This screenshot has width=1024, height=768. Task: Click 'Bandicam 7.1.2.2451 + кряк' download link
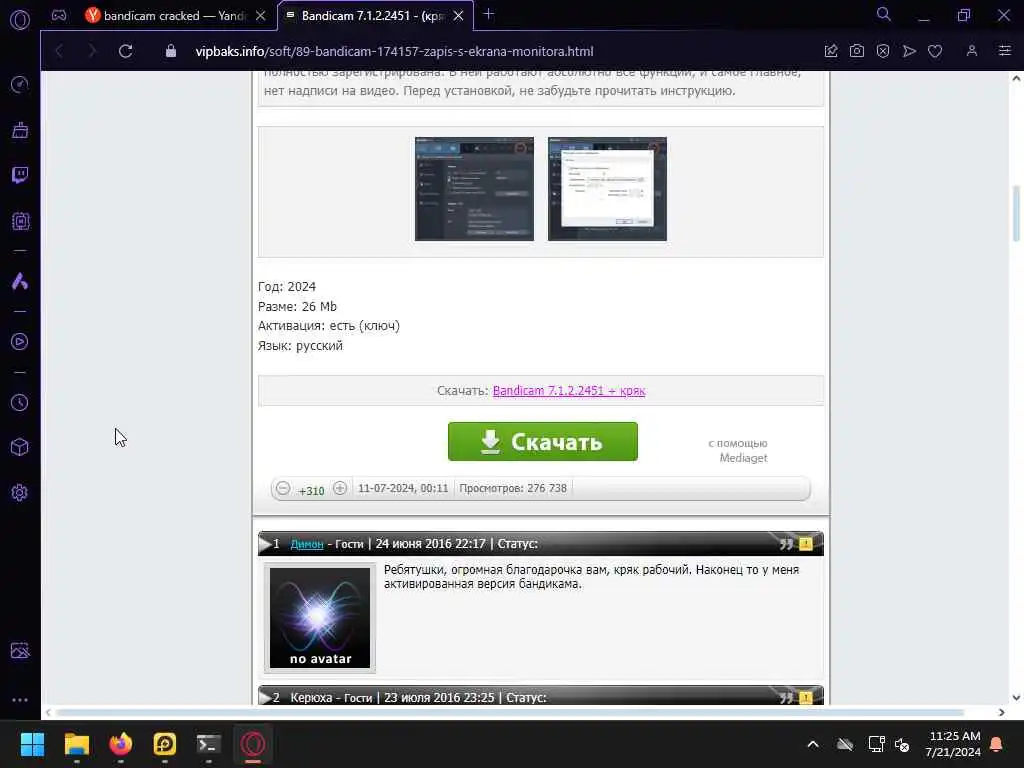pyautogui.click(x=569, y=391)
